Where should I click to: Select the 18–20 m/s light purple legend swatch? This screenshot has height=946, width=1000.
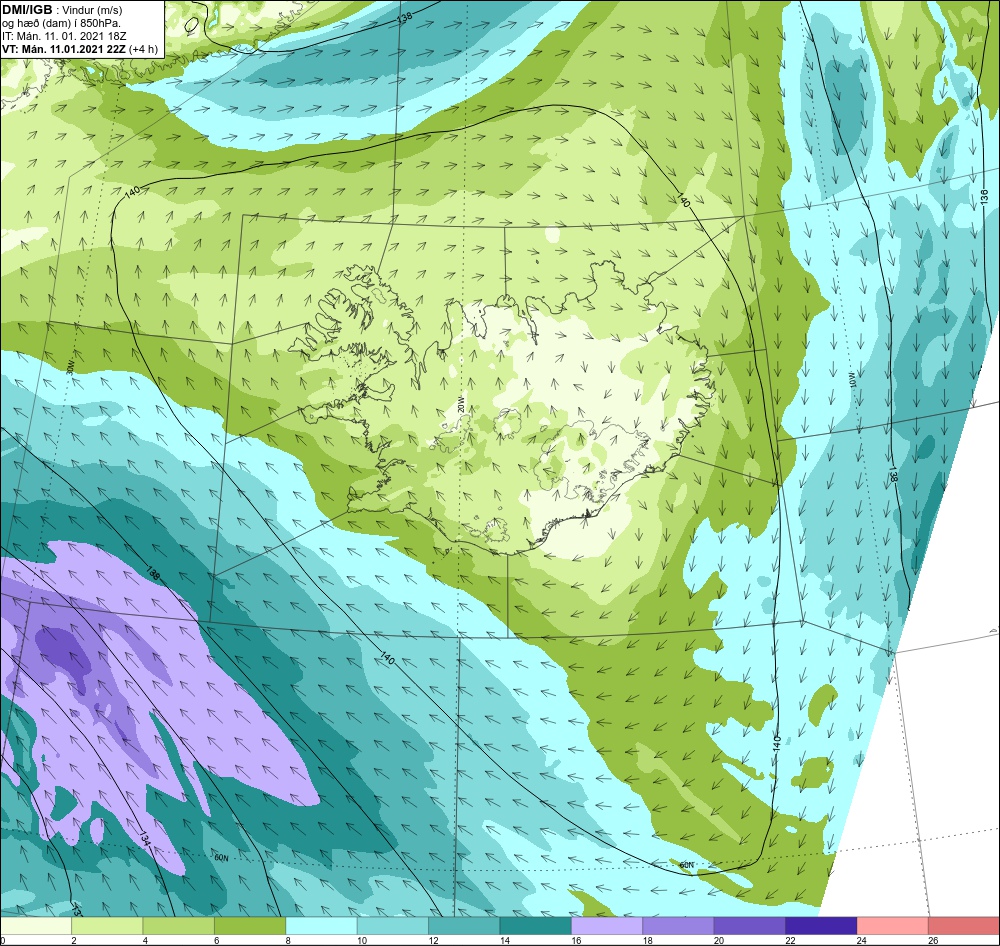click(679, 926)
